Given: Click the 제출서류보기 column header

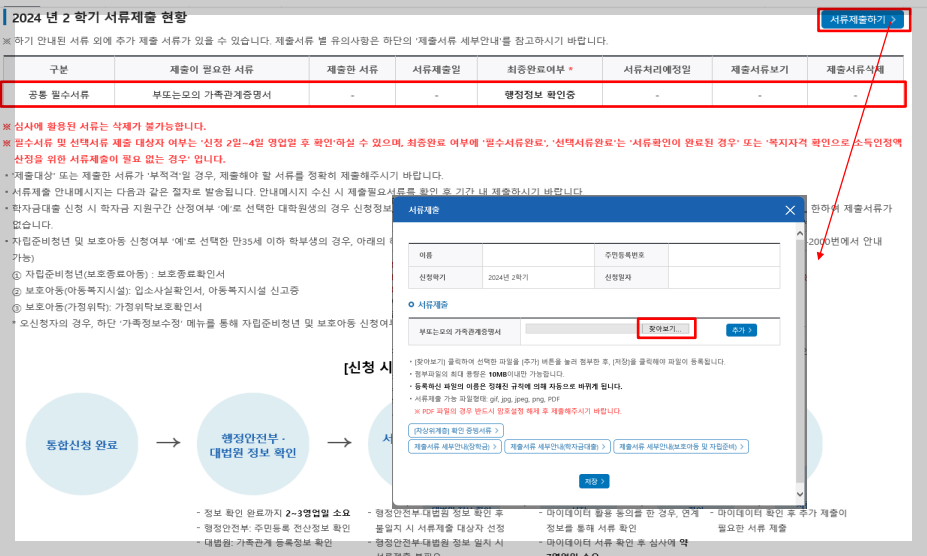Looking at the screenshot, I should pyautogui.click(x=760, y=69).
